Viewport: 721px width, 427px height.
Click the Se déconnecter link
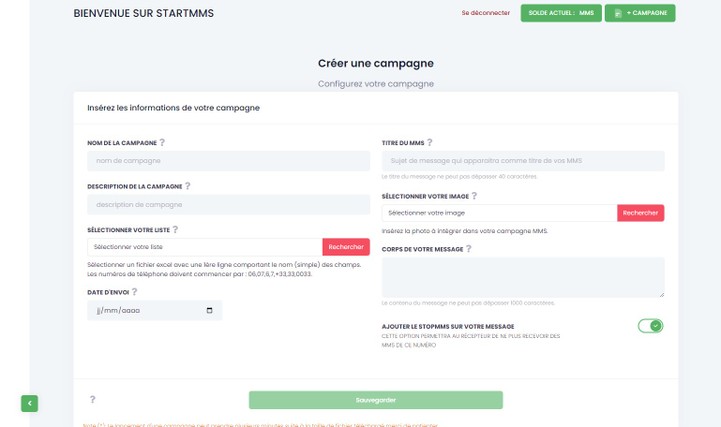point(485,13)
